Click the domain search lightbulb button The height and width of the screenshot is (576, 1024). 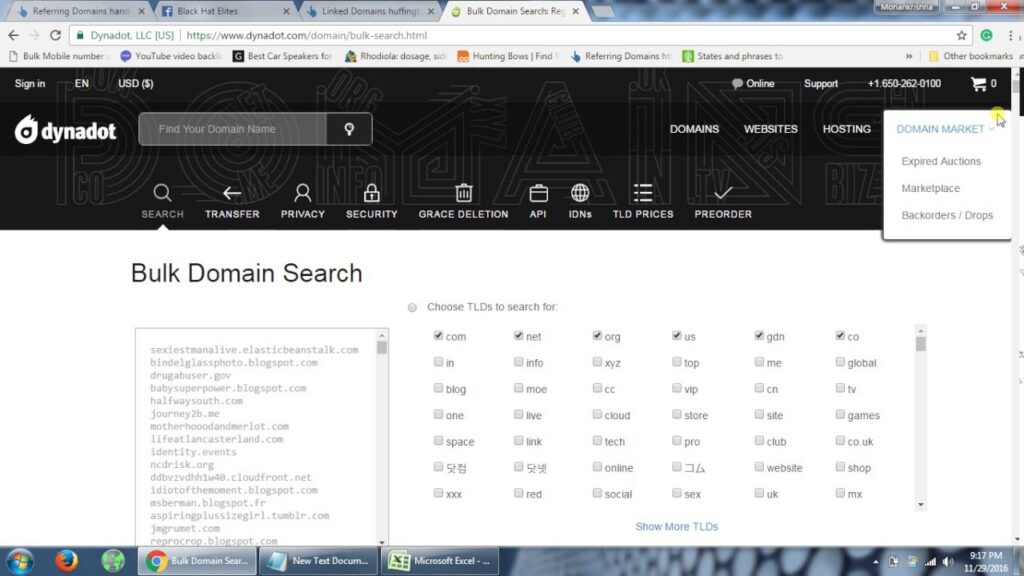click(x=349, y=129)
